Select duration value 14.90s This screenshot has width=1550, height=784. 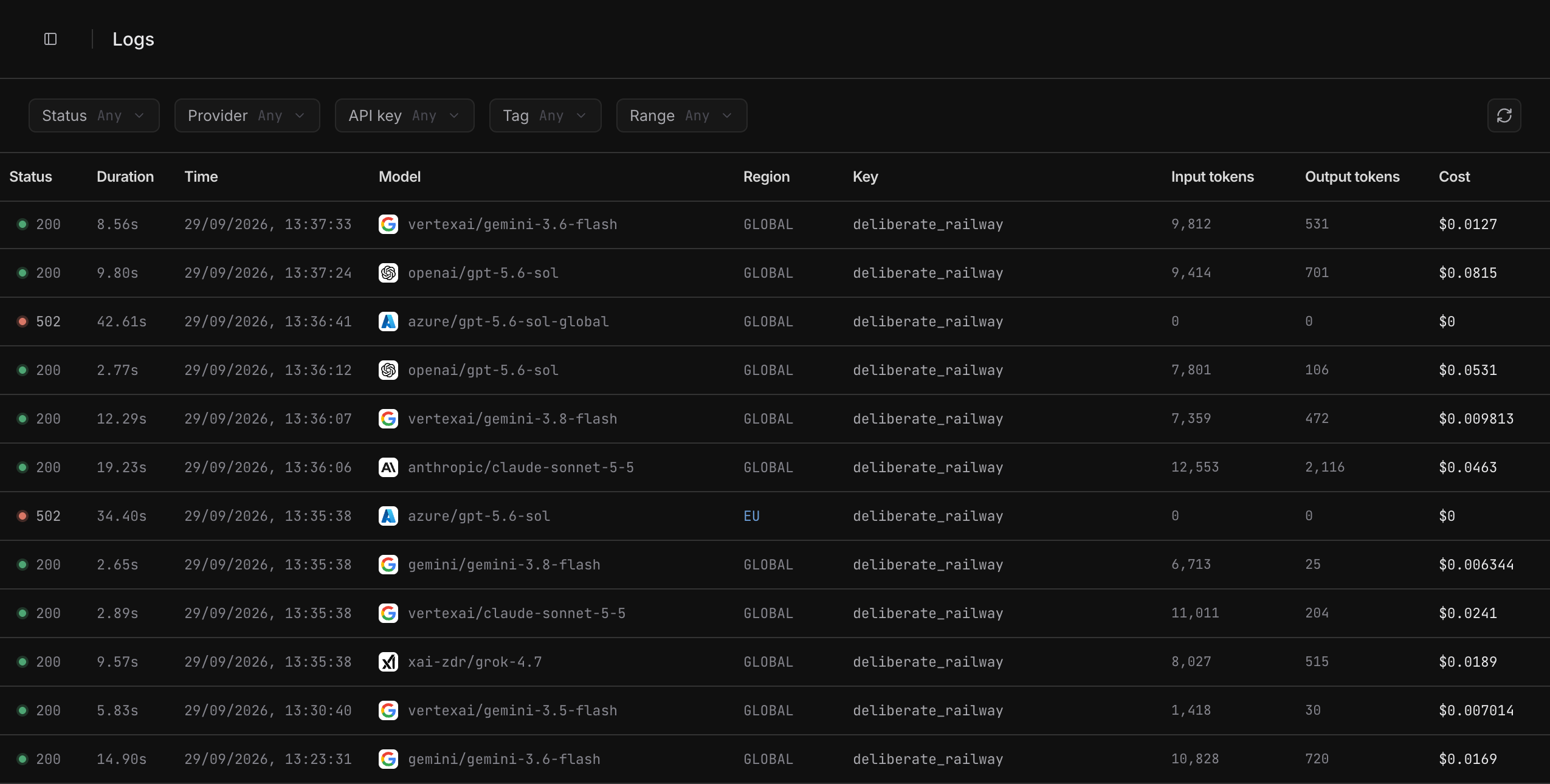122,759
